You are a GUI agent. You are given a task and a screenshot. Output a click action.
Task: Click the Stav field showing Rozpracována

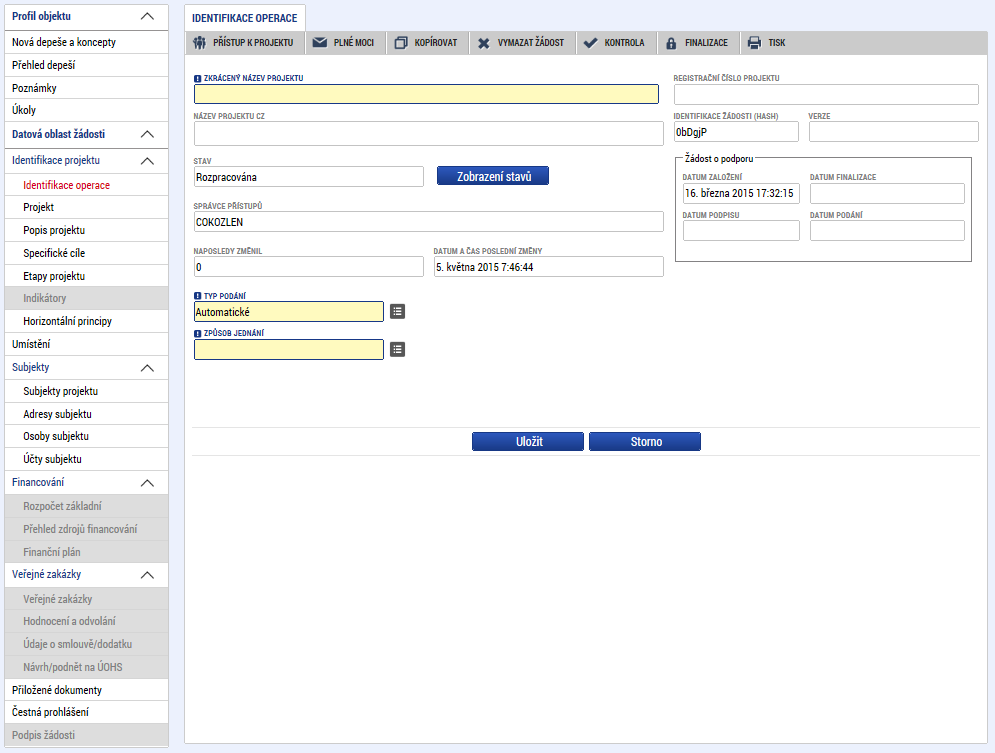coord(308,177)
